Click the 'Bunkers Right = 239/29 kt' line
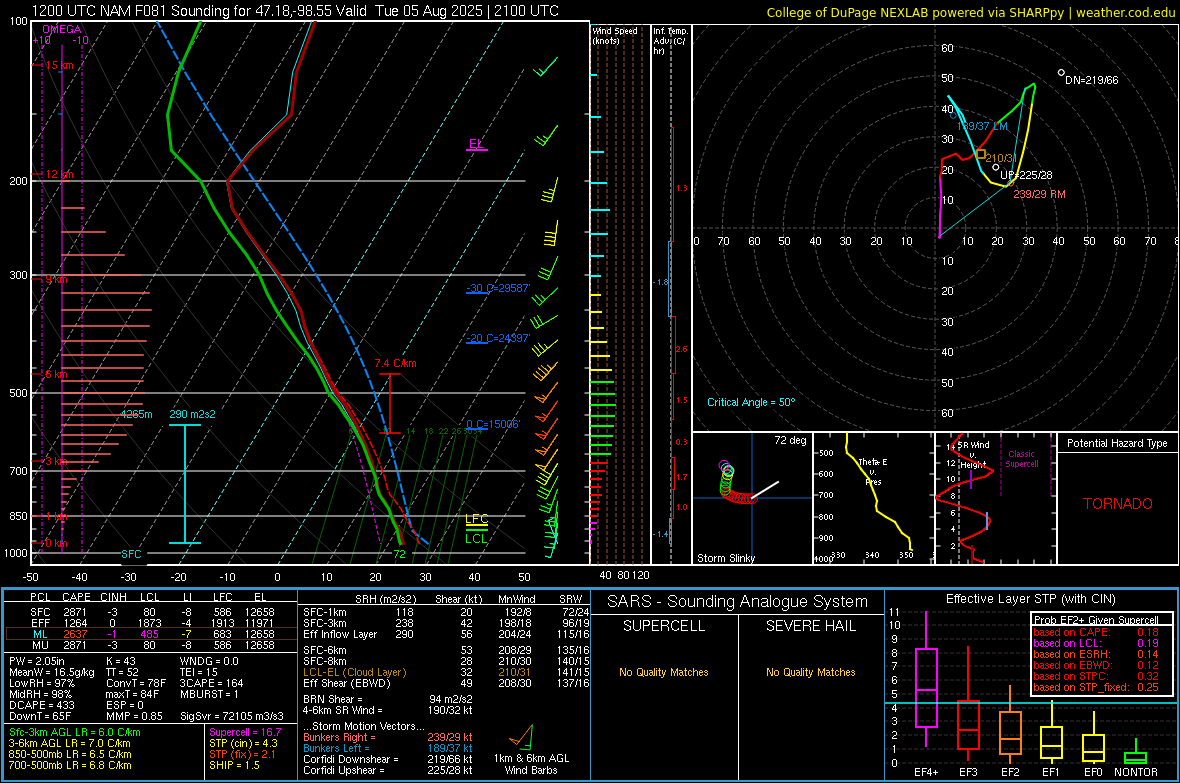Image resolution: width=1180 pixels, height=783 pixels. (388, 737)
